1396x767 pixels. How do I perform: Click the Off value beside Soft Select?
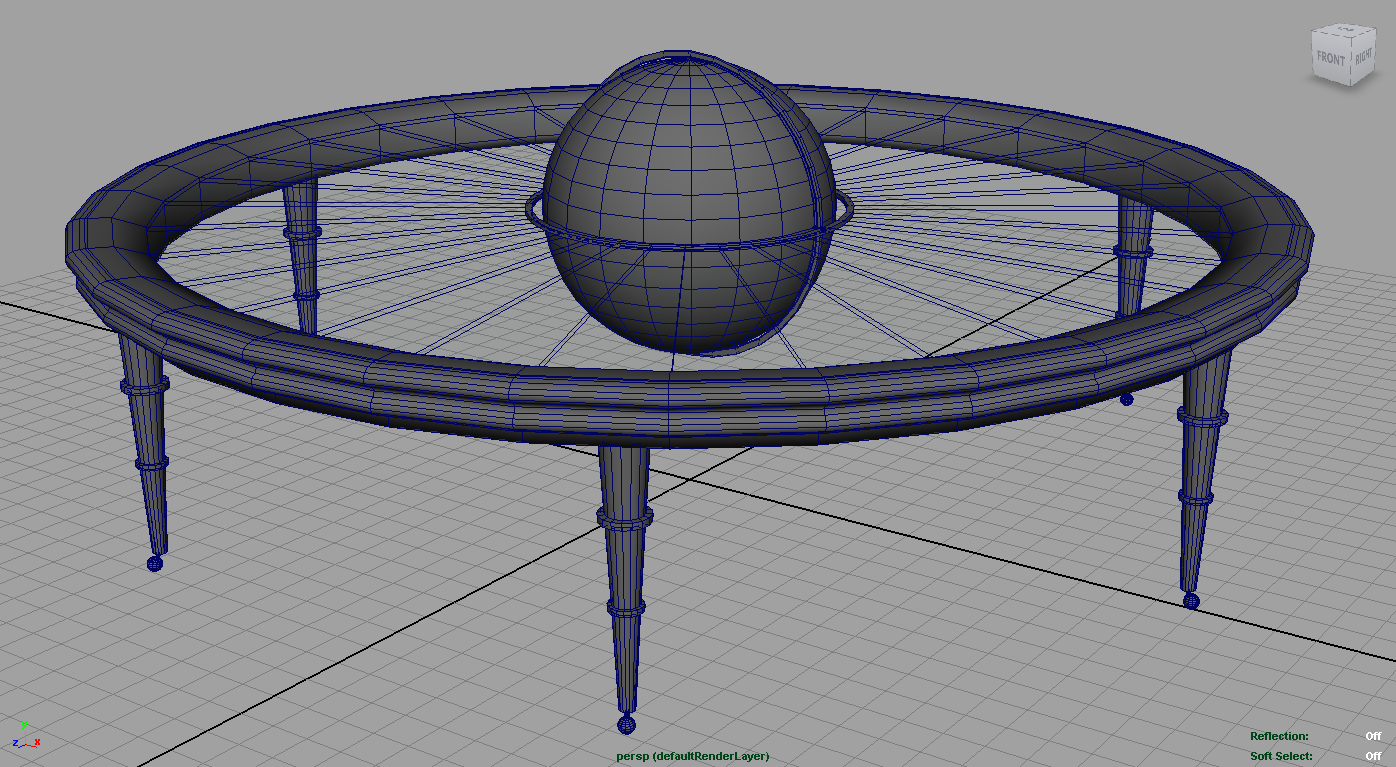pos(1373,756)
